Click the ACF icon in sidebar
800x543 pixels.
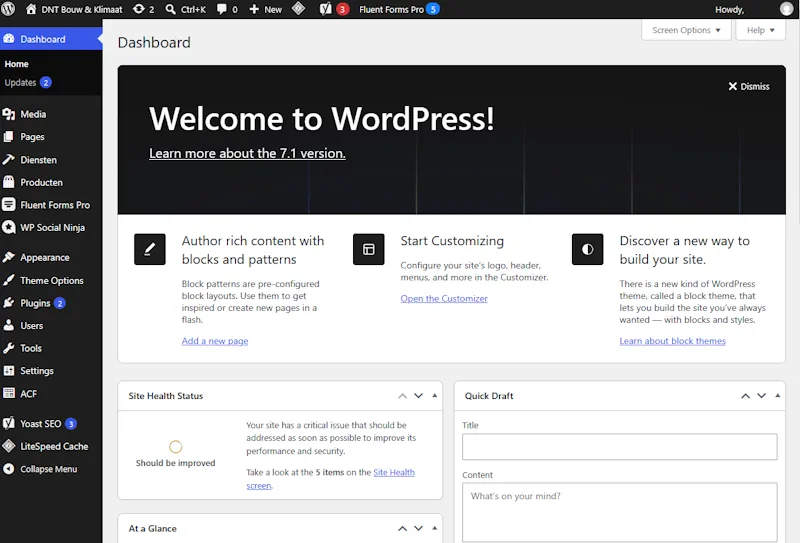9,393
